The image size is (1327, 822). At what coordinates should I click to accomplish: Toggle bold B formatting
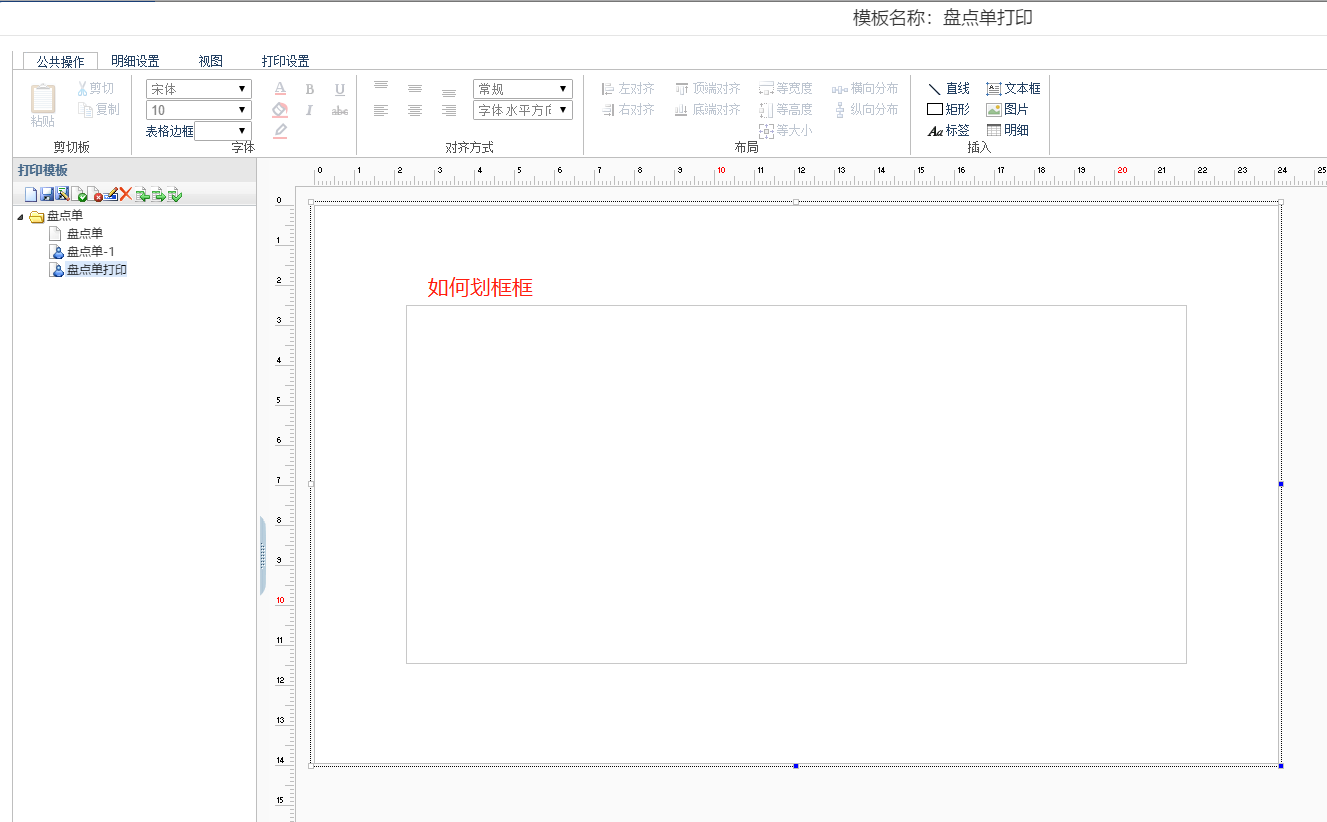tap(310, 89)
